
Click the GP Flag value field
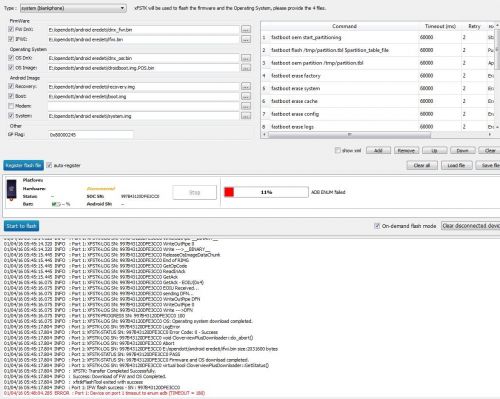(91, 135)
